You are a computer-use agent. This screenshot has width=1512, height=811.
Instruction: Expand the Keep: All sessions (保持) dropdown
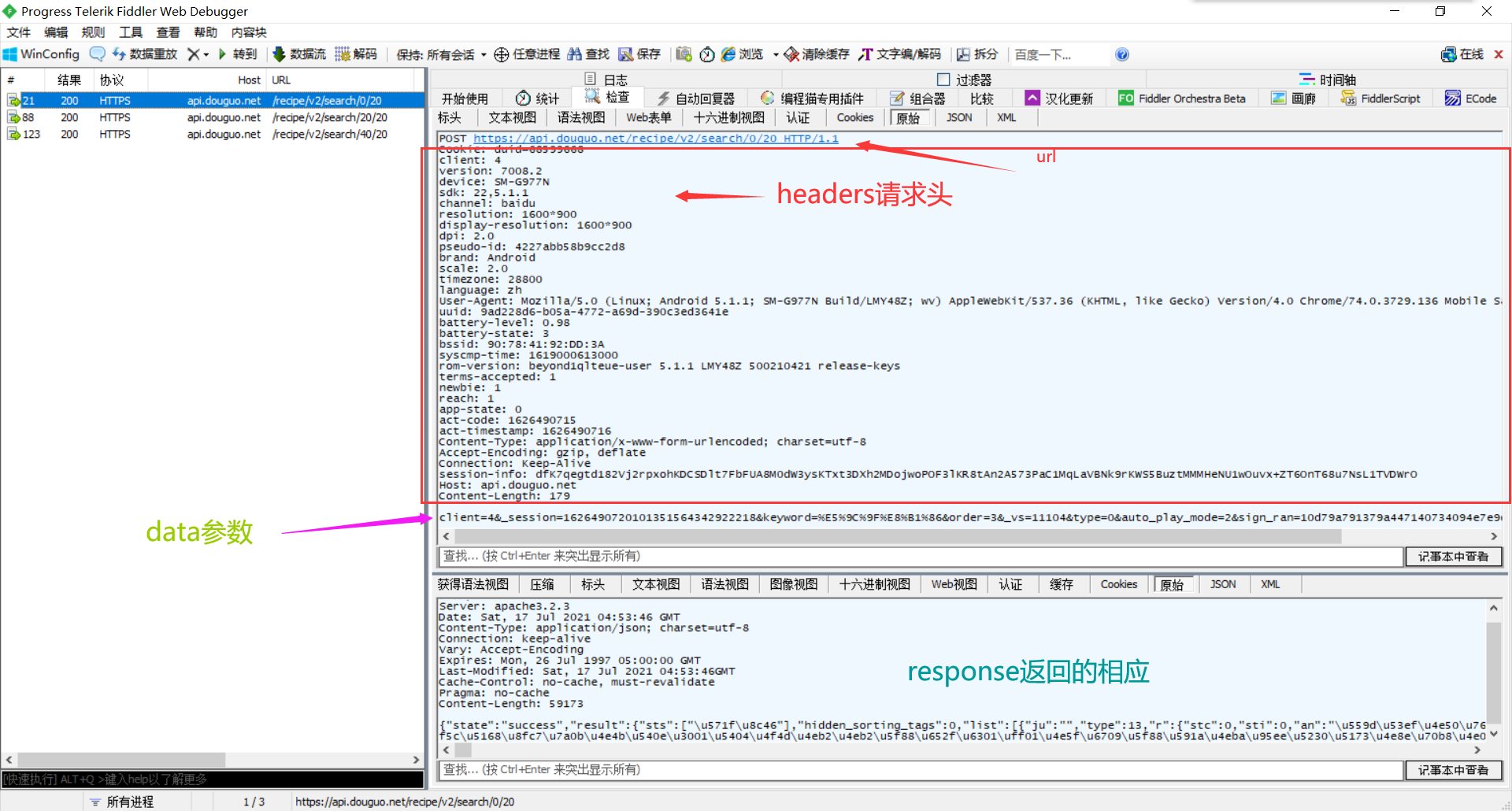click(x=442, y=54)
